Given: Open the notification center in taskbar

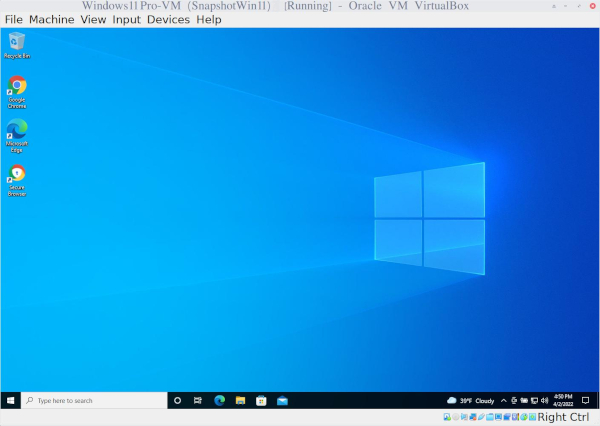Looking at the screenshot, I should pyautogui.click(x=586, y=400).
